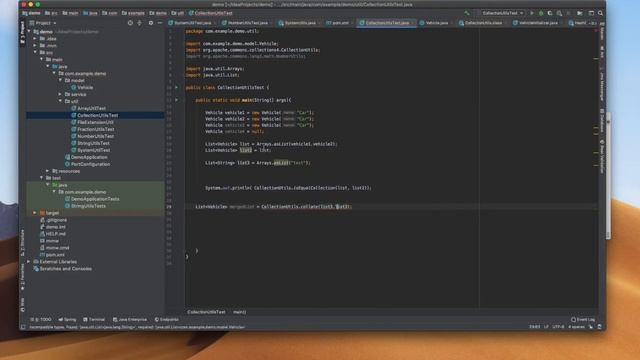
Task: Hide the Project panel with minus icon
Action: pyautogui.click(x=160, y=23)
